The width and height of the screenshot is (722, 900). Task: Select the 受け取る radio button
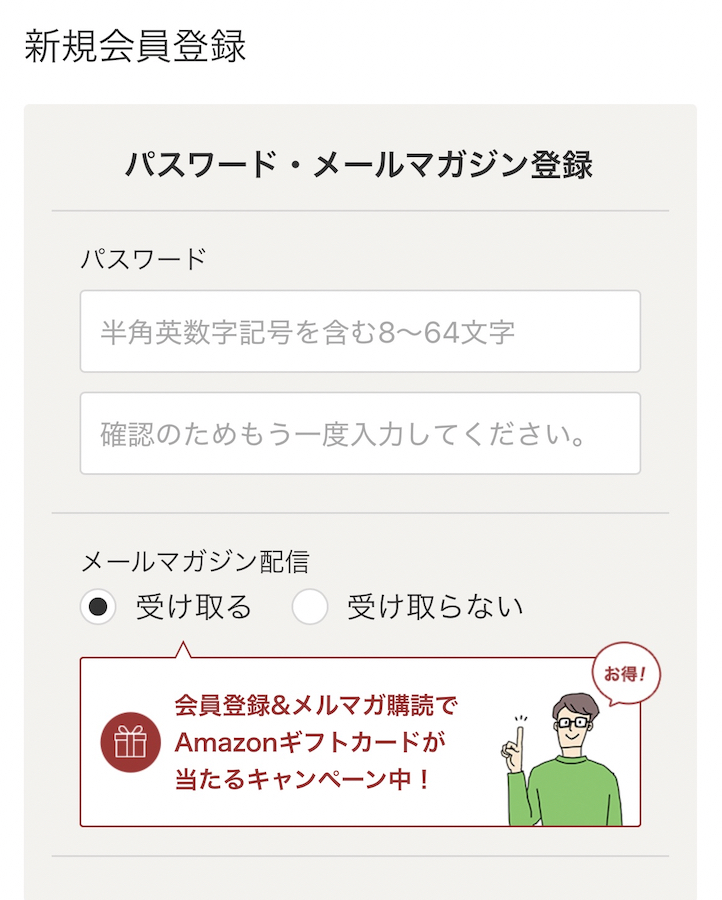pos(98,607)
